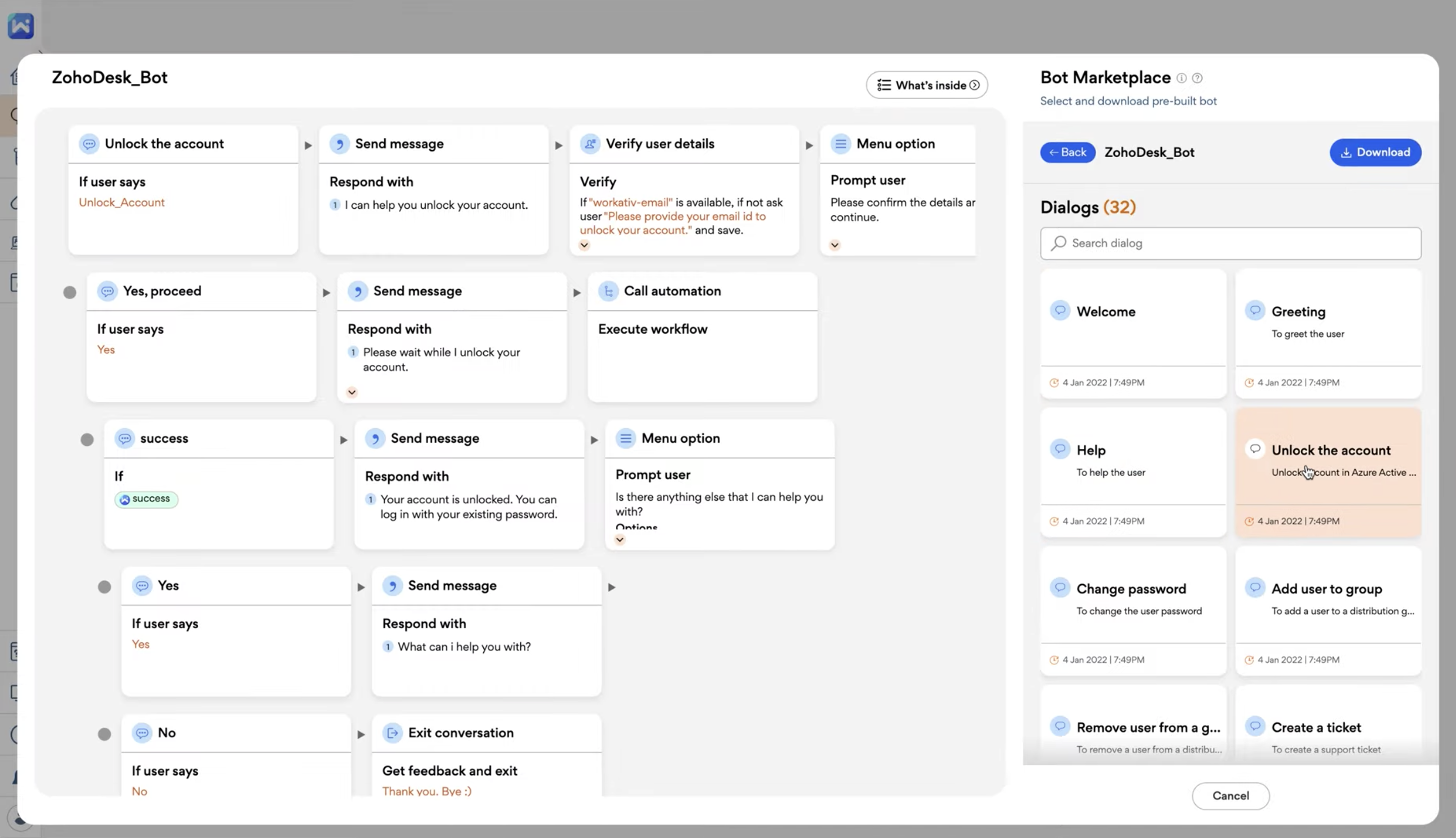Click the Exit conversation node icon
The image size is (1456, 838).
[393, 733]
